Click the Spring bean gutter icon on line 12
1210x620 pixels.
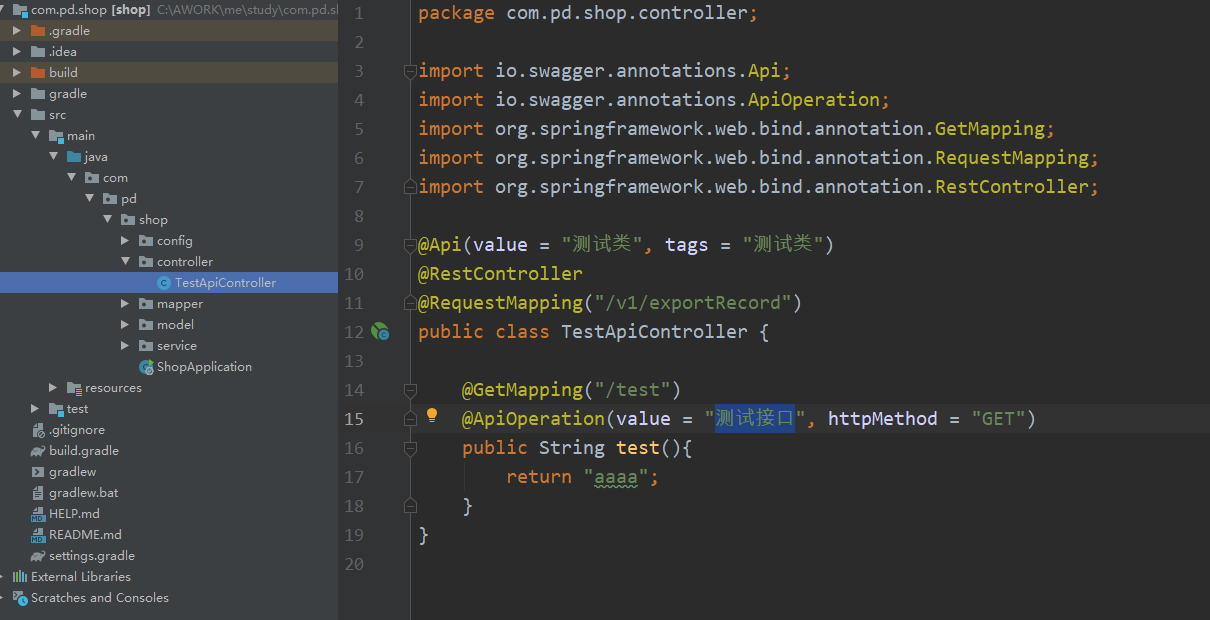click(x=380, y=331)
